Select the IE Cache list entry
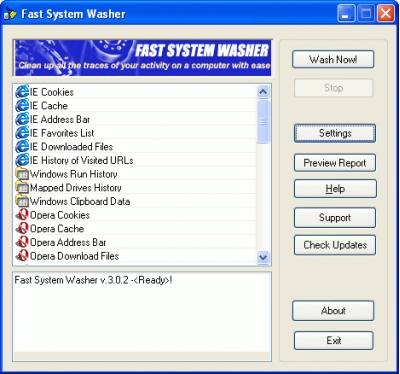 (x=135, y=105)
